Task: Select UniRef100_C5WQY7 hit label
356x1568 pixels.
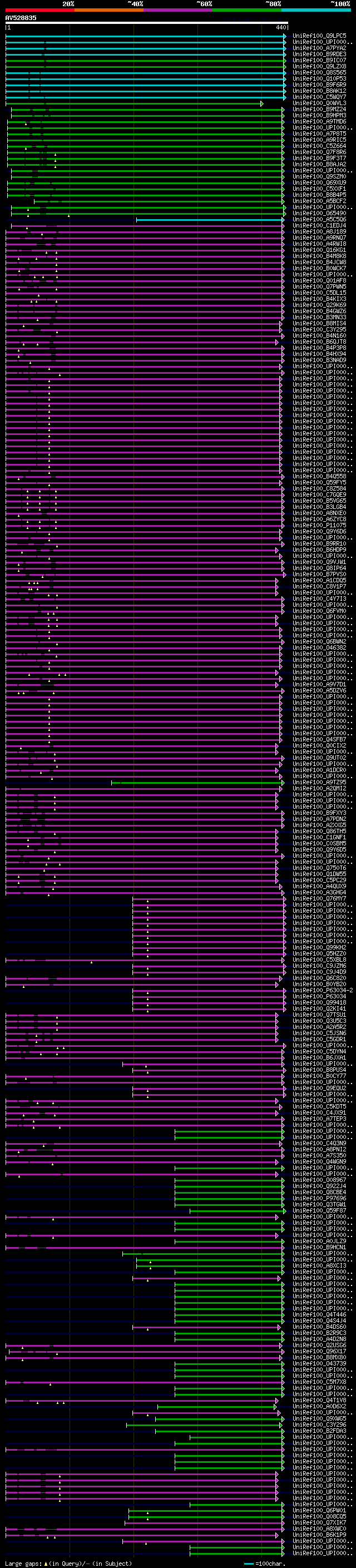Action: 319,97
